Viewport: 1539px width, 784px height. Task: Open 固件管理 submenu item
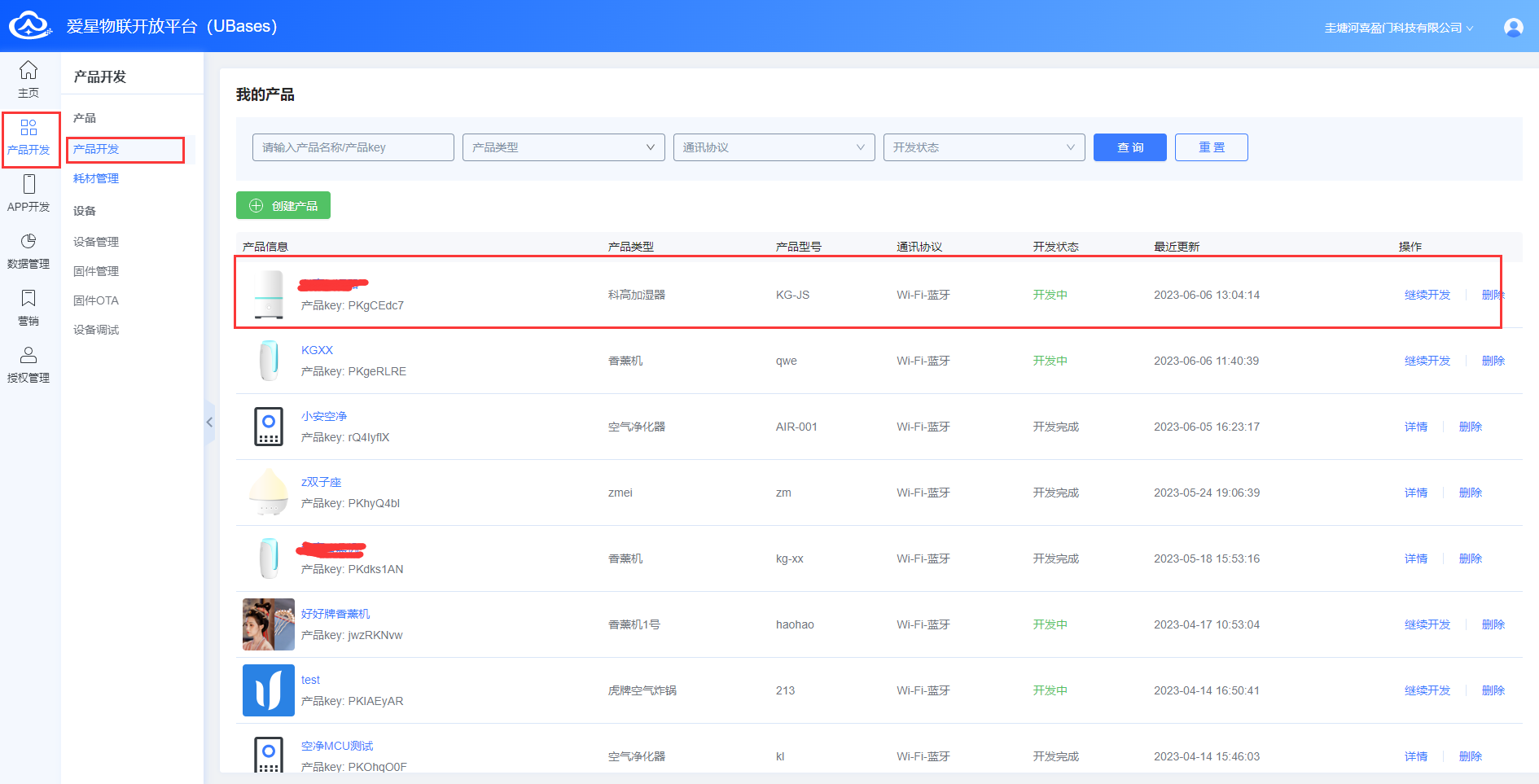(x=96, y=271)
